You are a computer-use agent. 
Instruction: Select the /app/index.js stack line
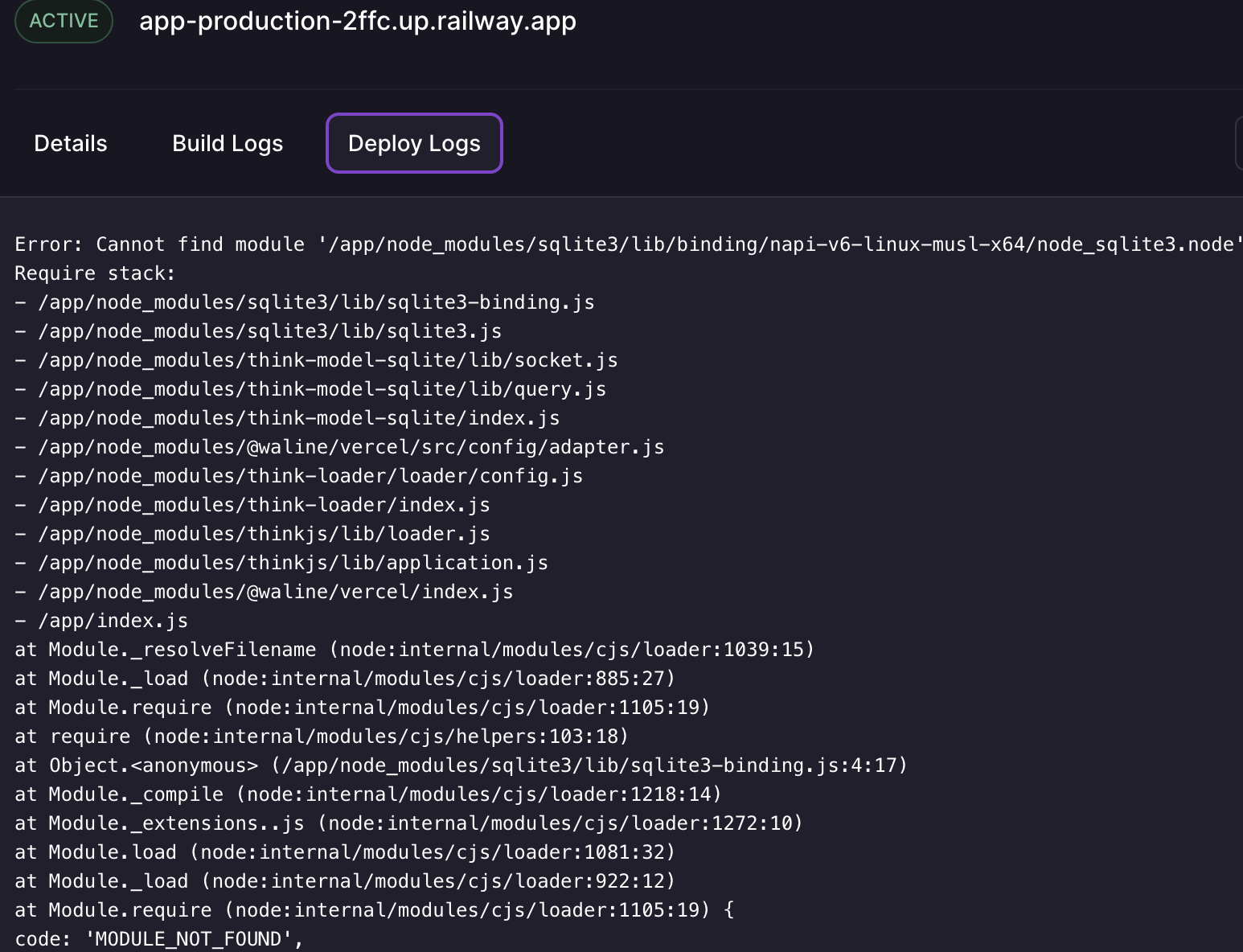point(101,620)
